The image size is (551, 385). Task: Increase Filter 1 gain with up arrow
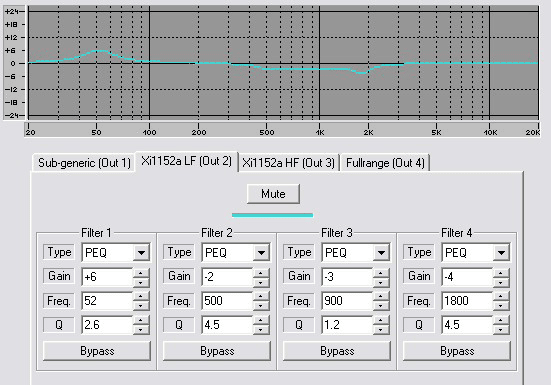click(141, 273)
